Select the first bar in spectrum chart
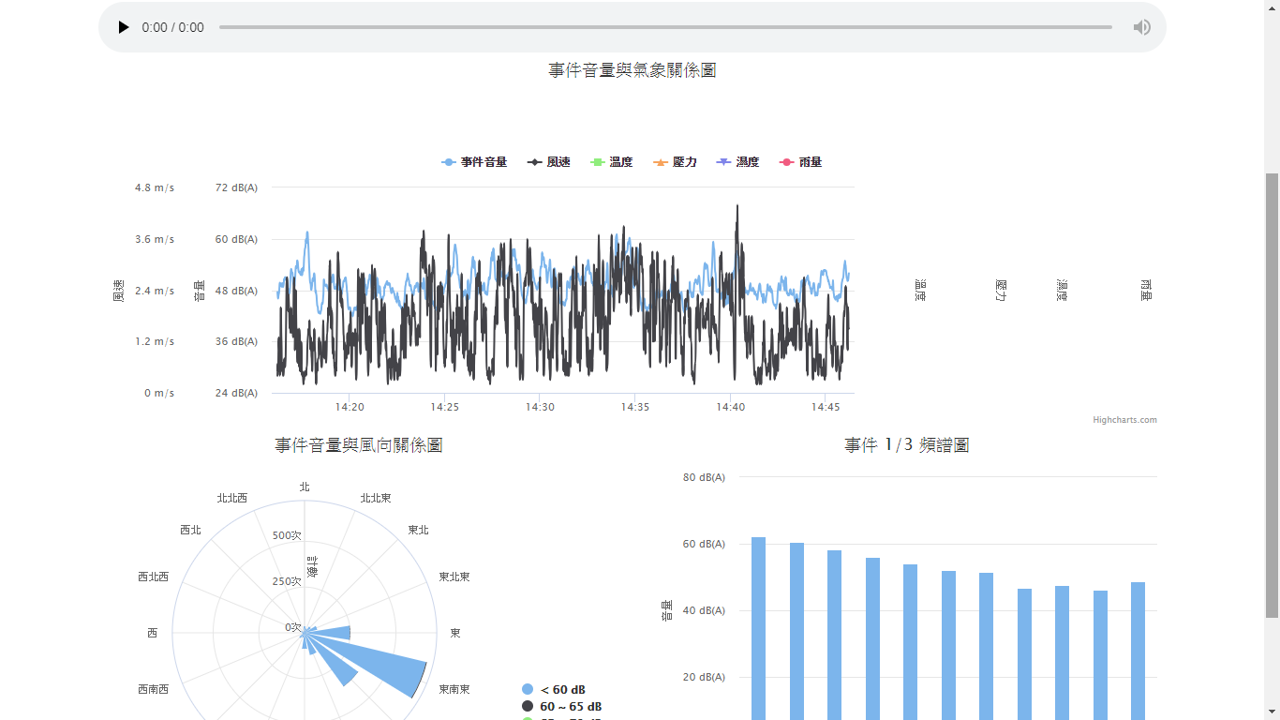This screenshot has width=1280, height=720. click(758, 628)
